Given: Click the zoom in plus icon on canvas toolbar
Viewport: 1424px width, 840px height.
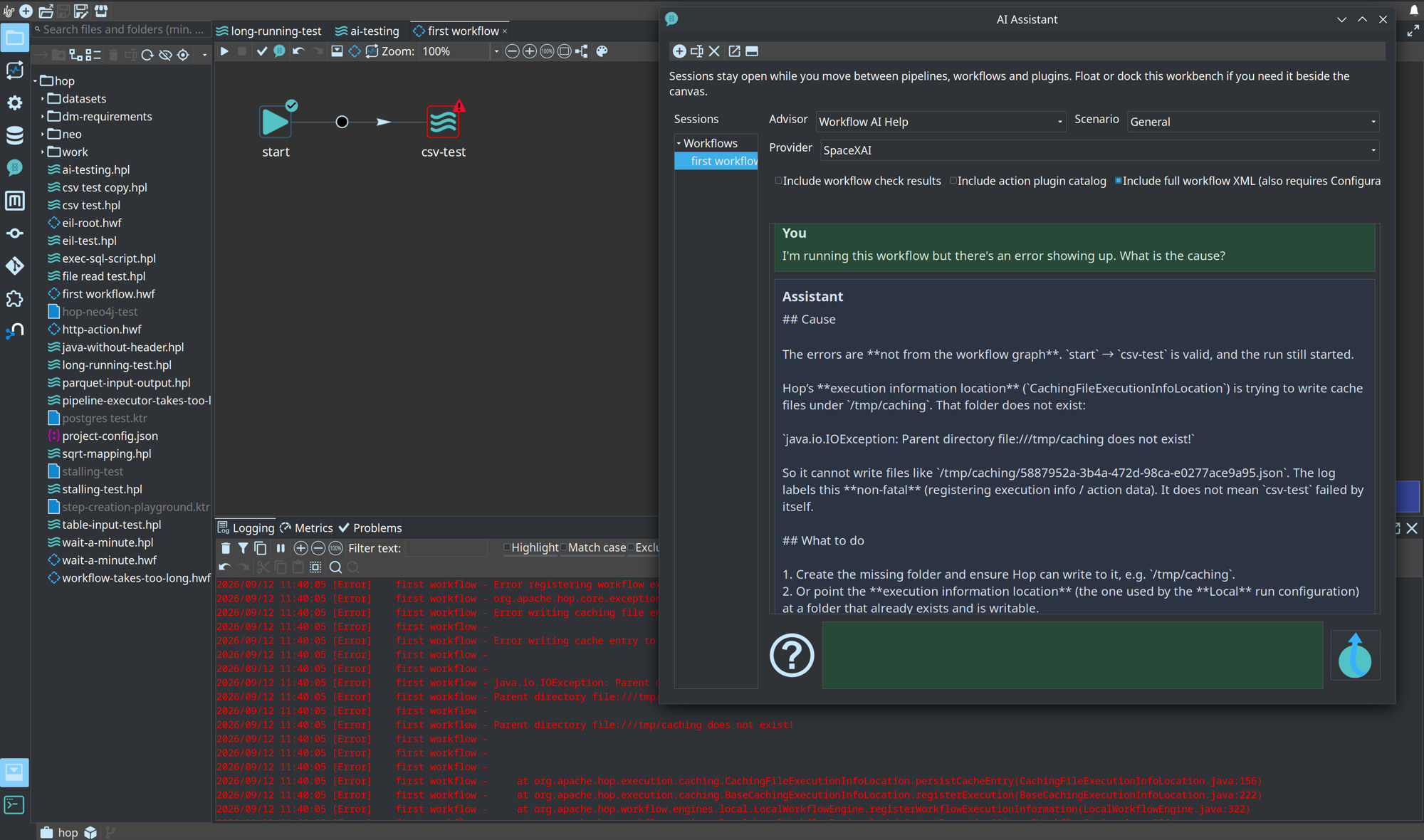Looking at the screenshot, I should coord(530,51).
